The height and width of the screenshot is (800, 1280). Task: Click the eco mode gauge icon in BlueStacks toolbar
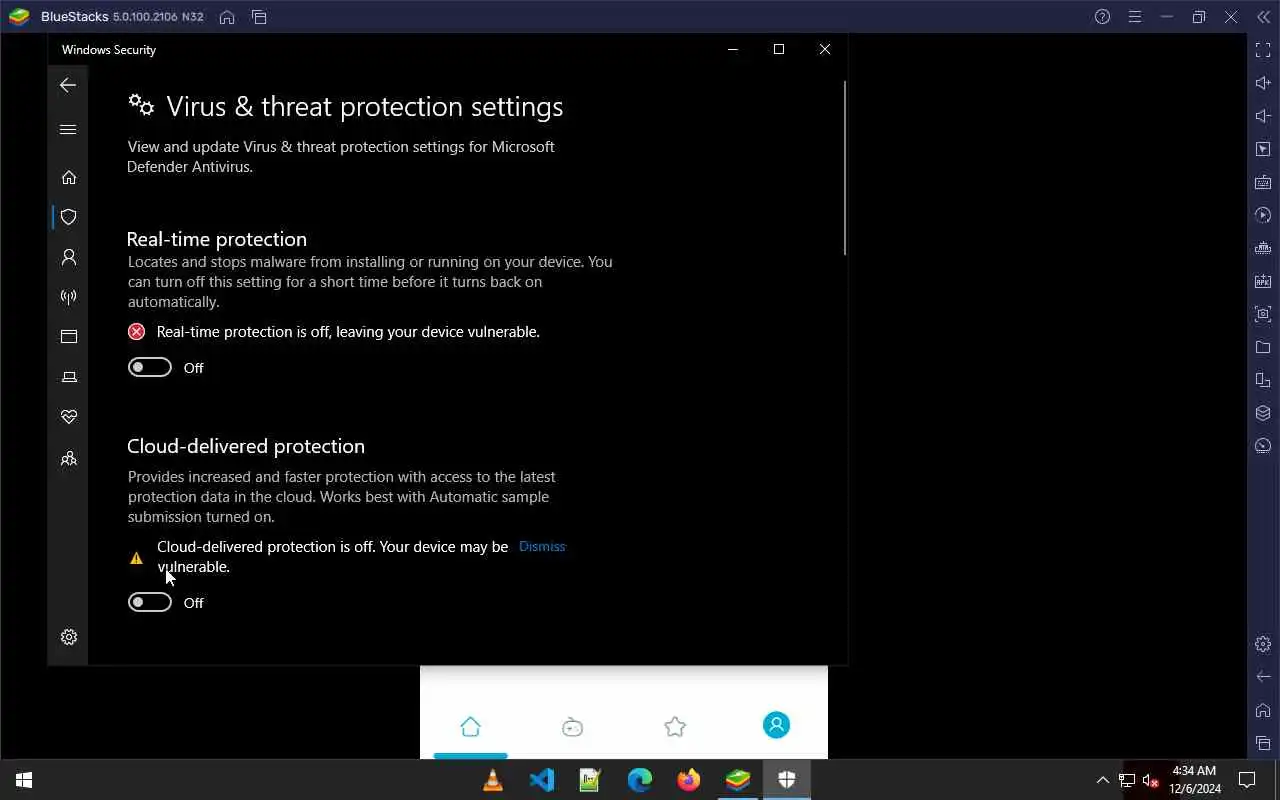pyautogui.click(x=1263, y=446)
